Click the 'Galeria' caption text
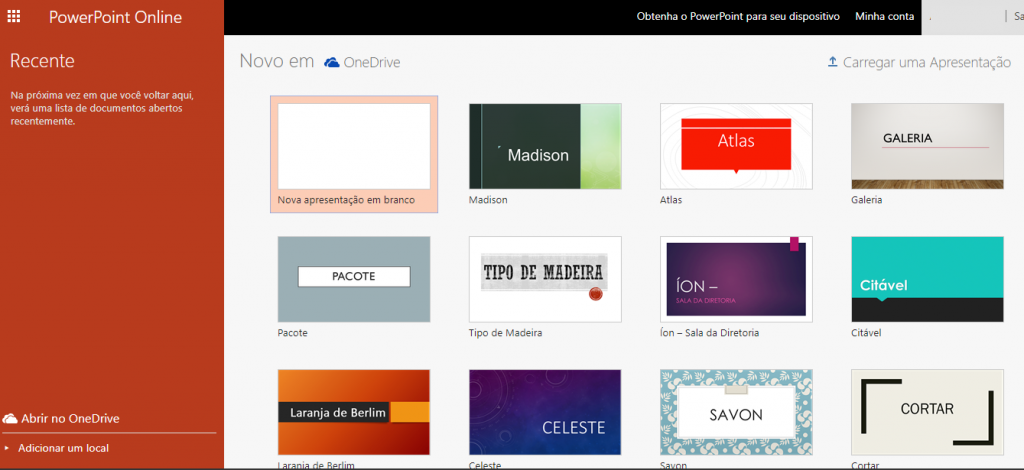Image resolution: width=1024 pixels, height=470 pixels. tap(867, 200)
